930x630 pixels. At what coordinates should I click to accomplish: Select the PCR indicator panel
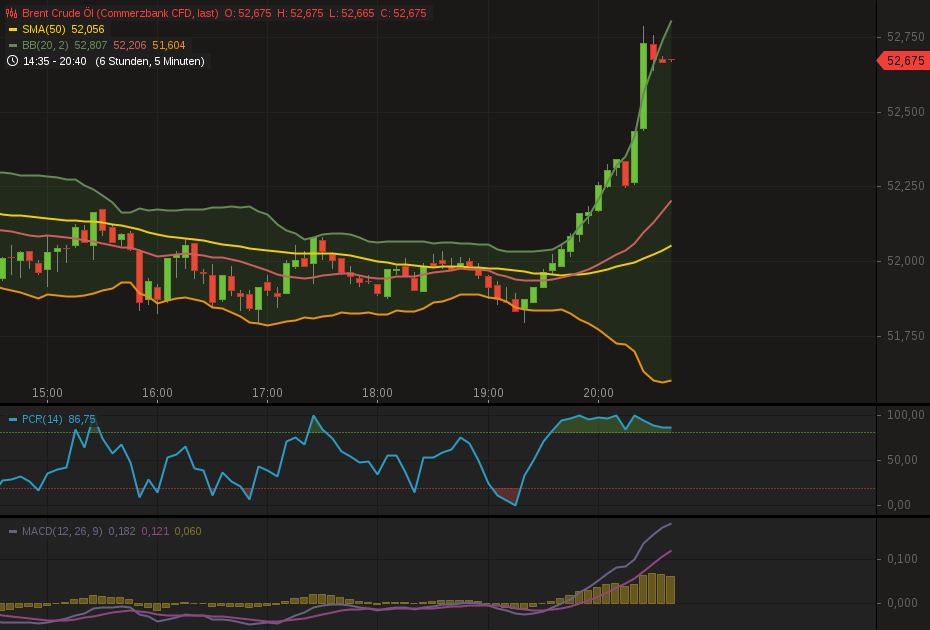(450, 460)
